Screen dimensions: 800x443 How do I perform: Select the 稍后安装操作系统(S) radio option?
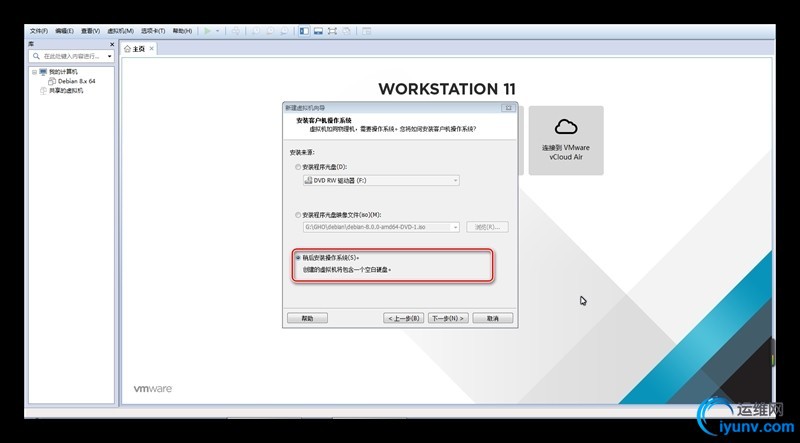click(x=298, y=258)
